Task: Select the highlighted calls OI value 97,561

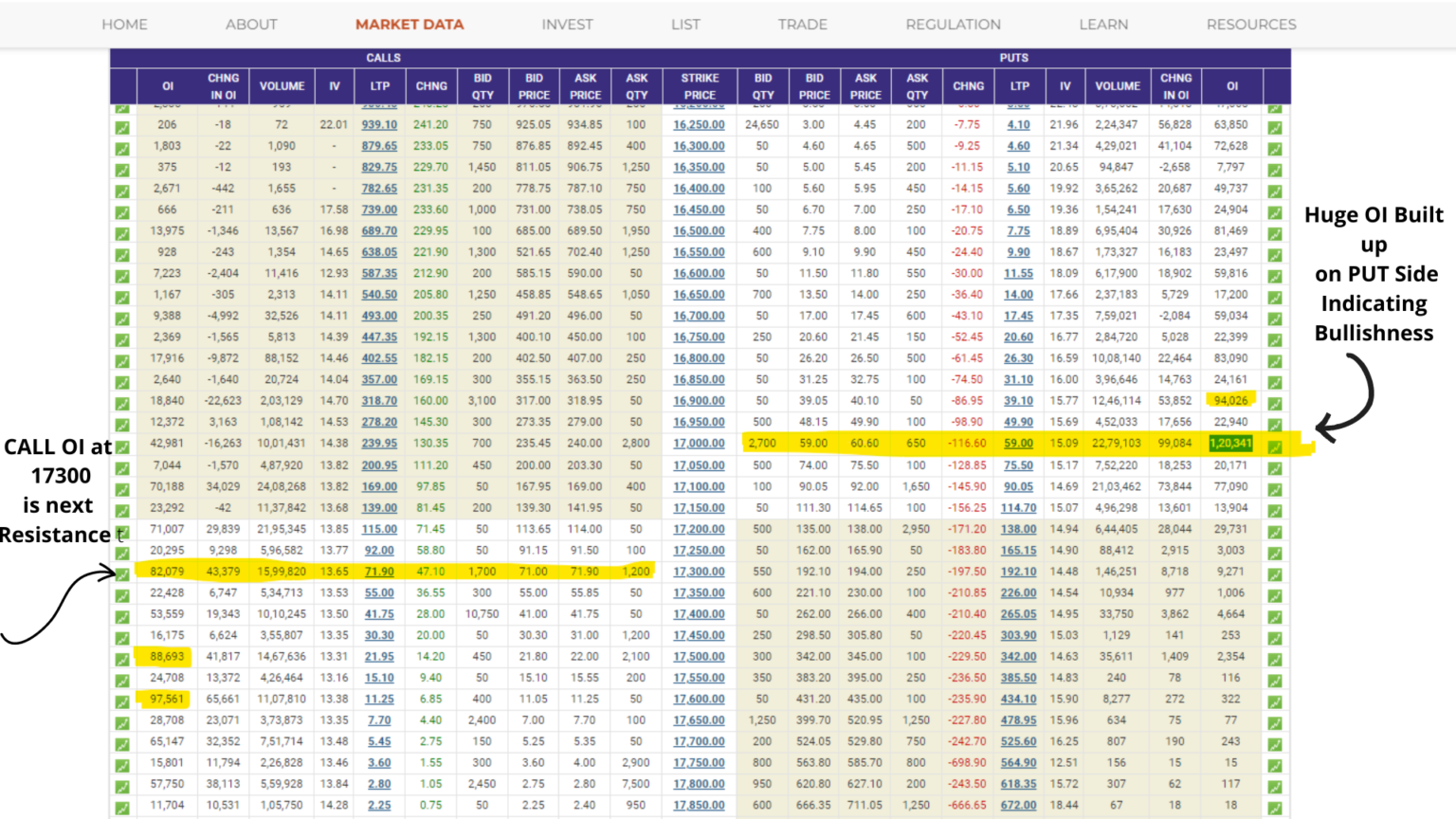Action: coord(167,700)
